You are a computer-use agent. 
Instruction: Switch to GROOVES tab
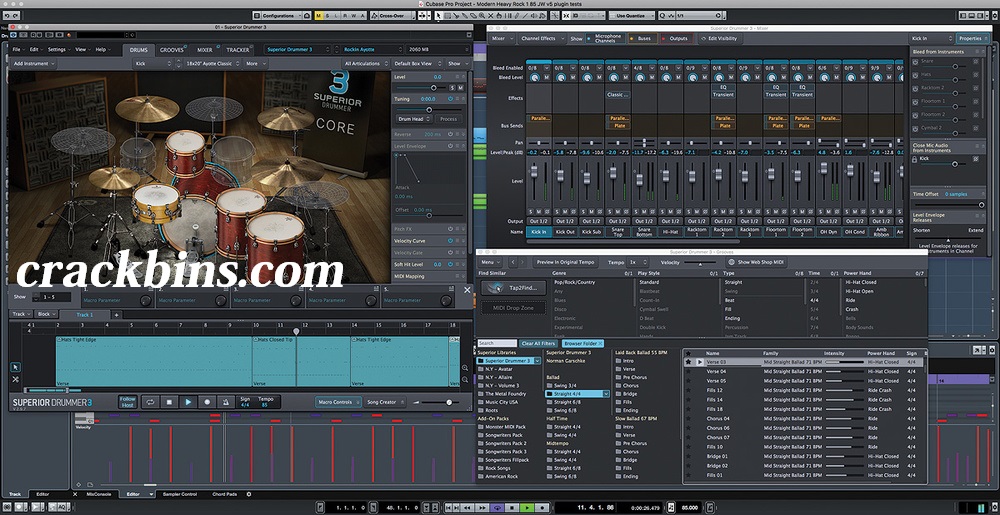(x=172, y=50)
